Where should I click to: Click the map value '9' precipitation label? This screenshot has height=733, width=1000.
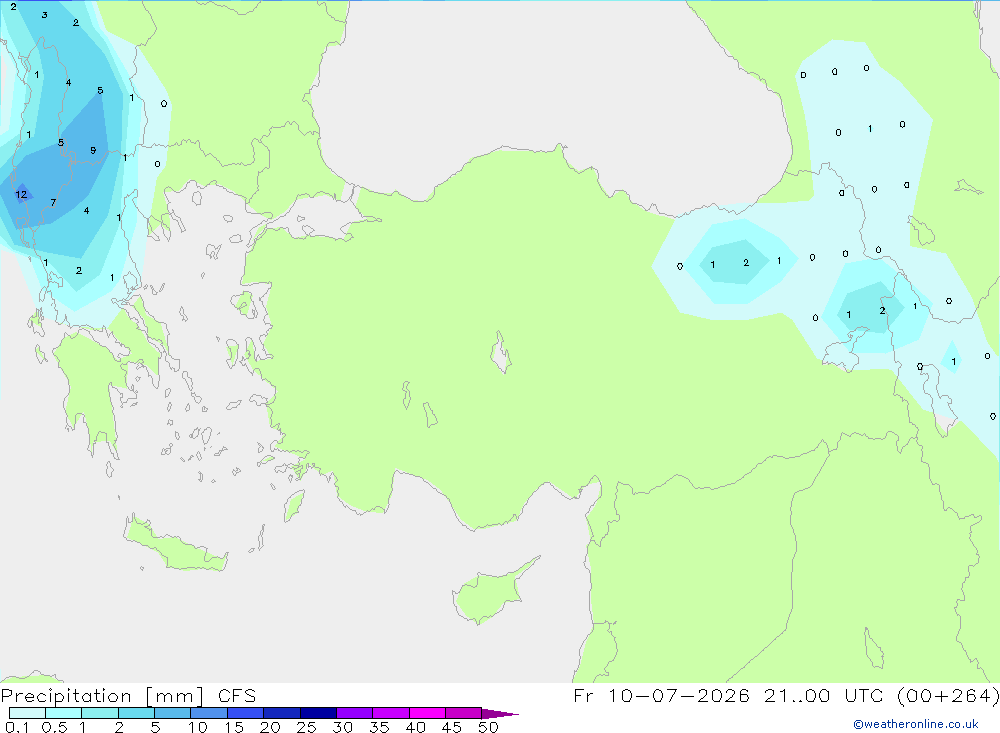[x=93, y=151]
